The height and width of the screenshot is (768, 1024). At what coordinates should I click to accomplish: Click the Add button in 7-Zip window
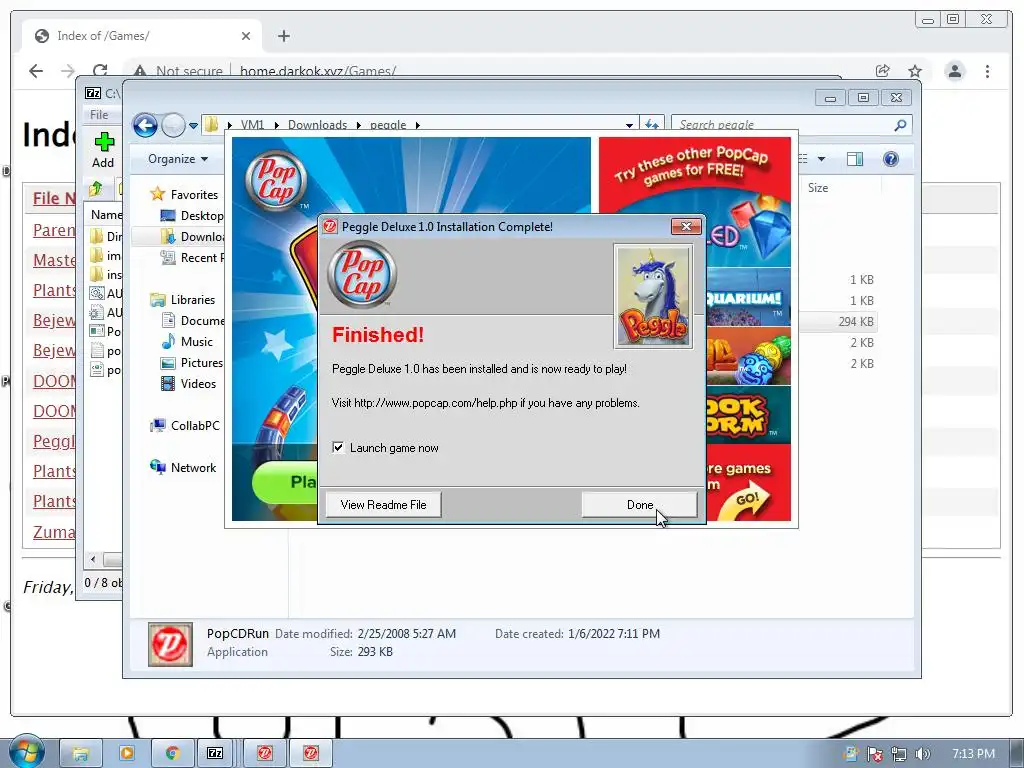tap(103, 150)
